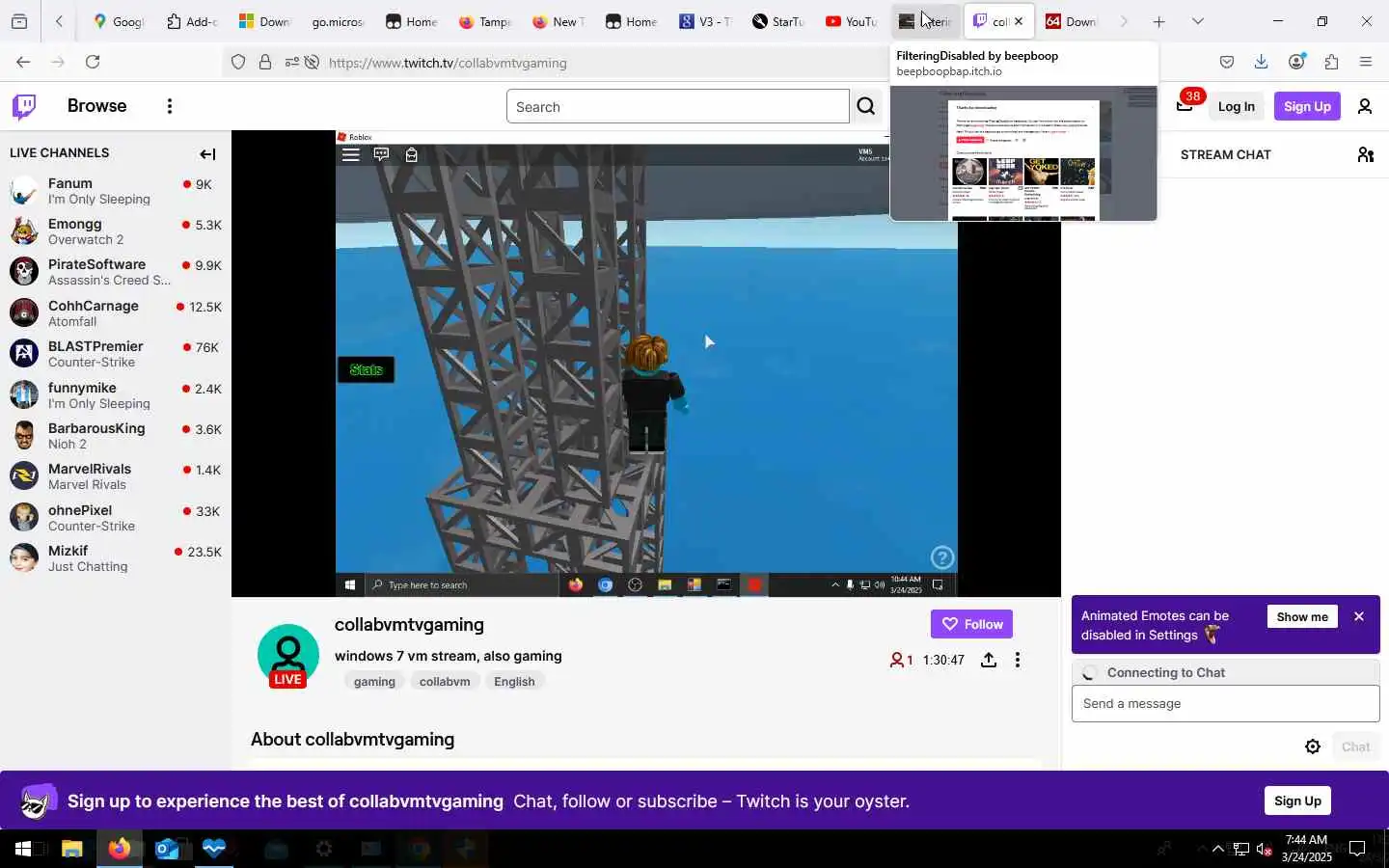Click the search magnifier button
Viewport: 1389px width, 868px height.
866,106
